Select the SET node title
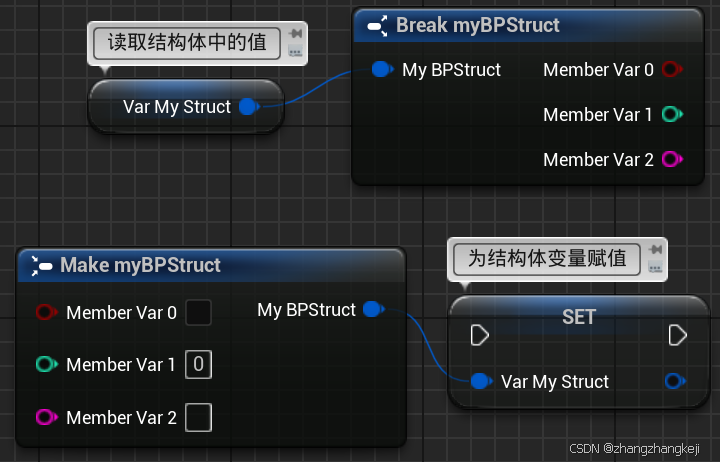 point(579,317)
